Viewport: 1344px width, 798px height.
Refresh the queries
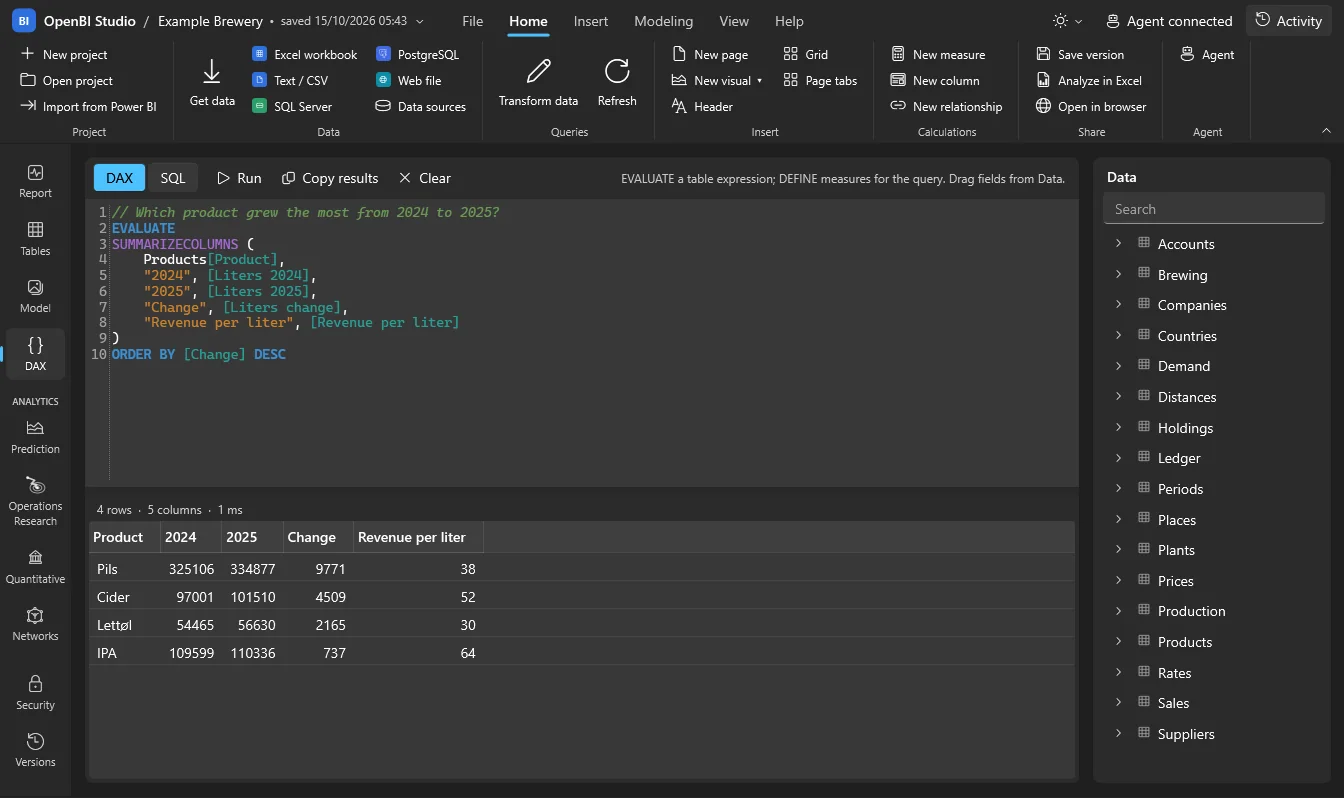[x=617, y=82]
